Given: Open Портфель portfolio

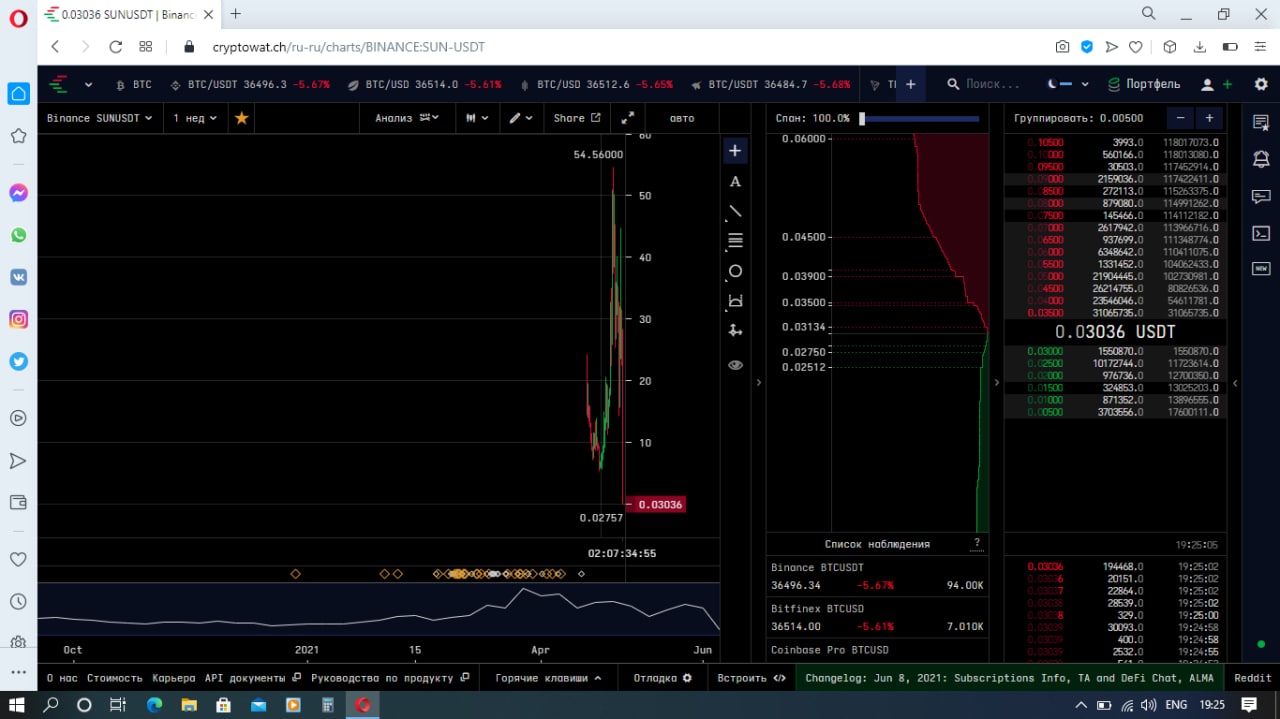Looking at the screenshot, I should coord(1144,85).
